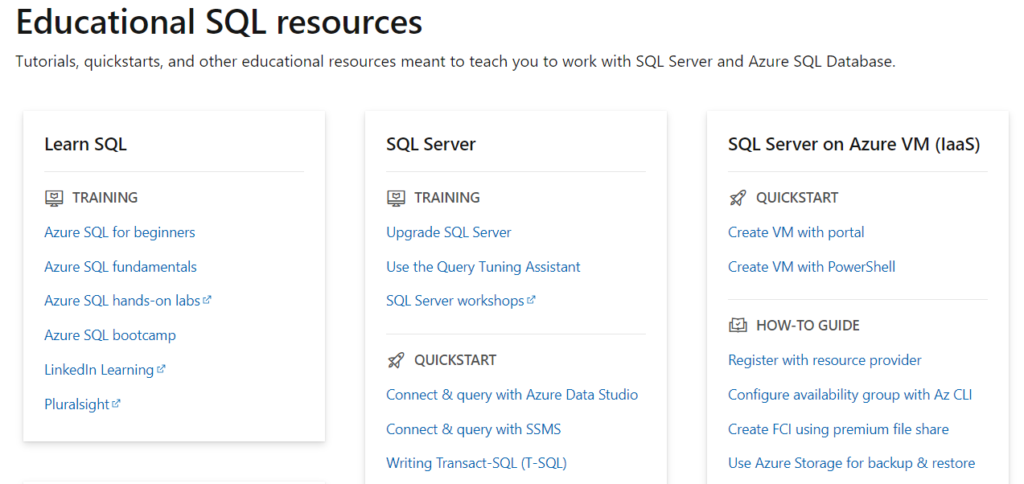
Task: Click SQL Server on Azure VM (IaaS) heading
Action: click(x=854, y=144)
